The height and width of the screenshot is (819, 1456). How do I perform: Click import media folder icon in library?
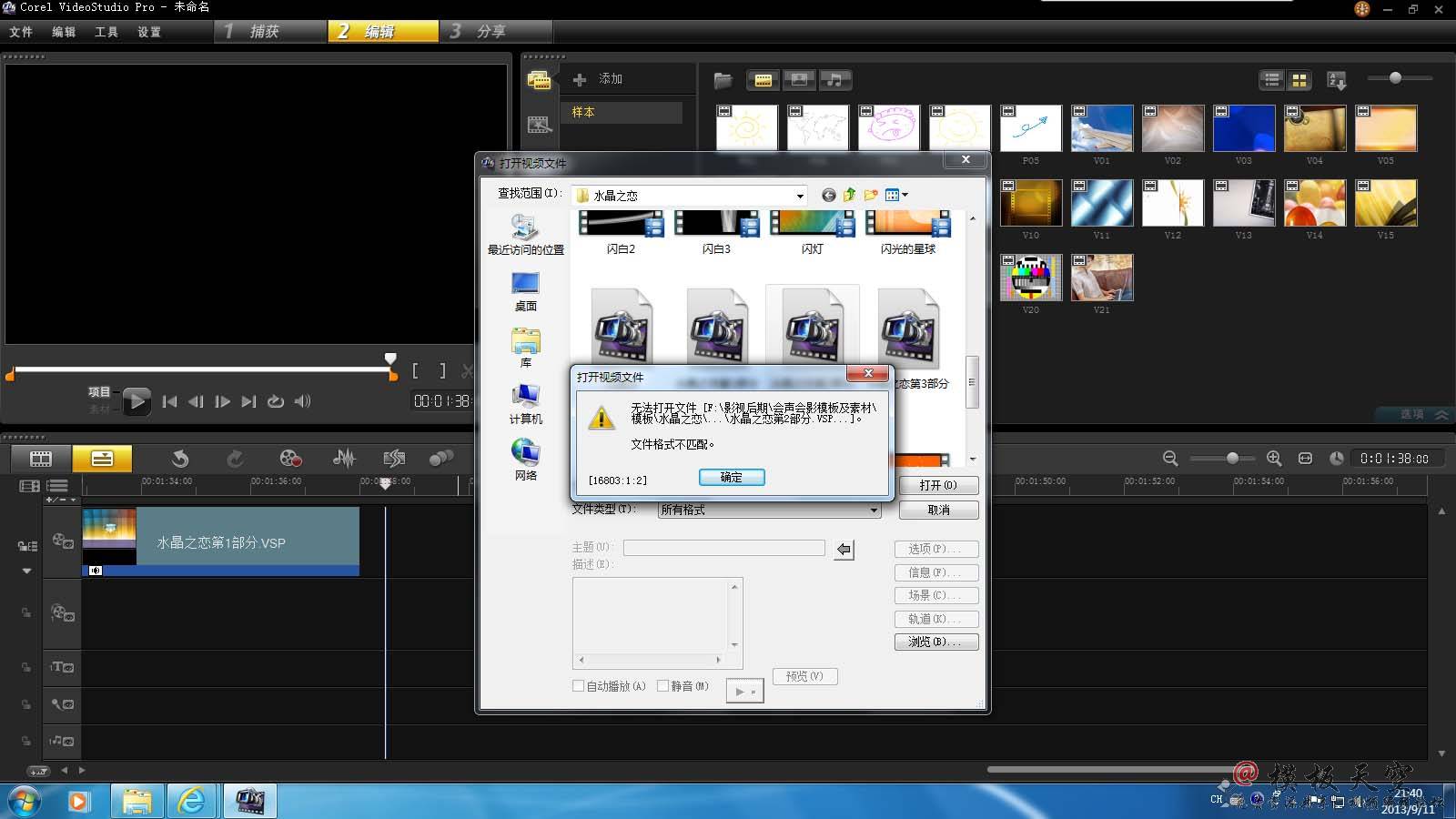point(723,80)
